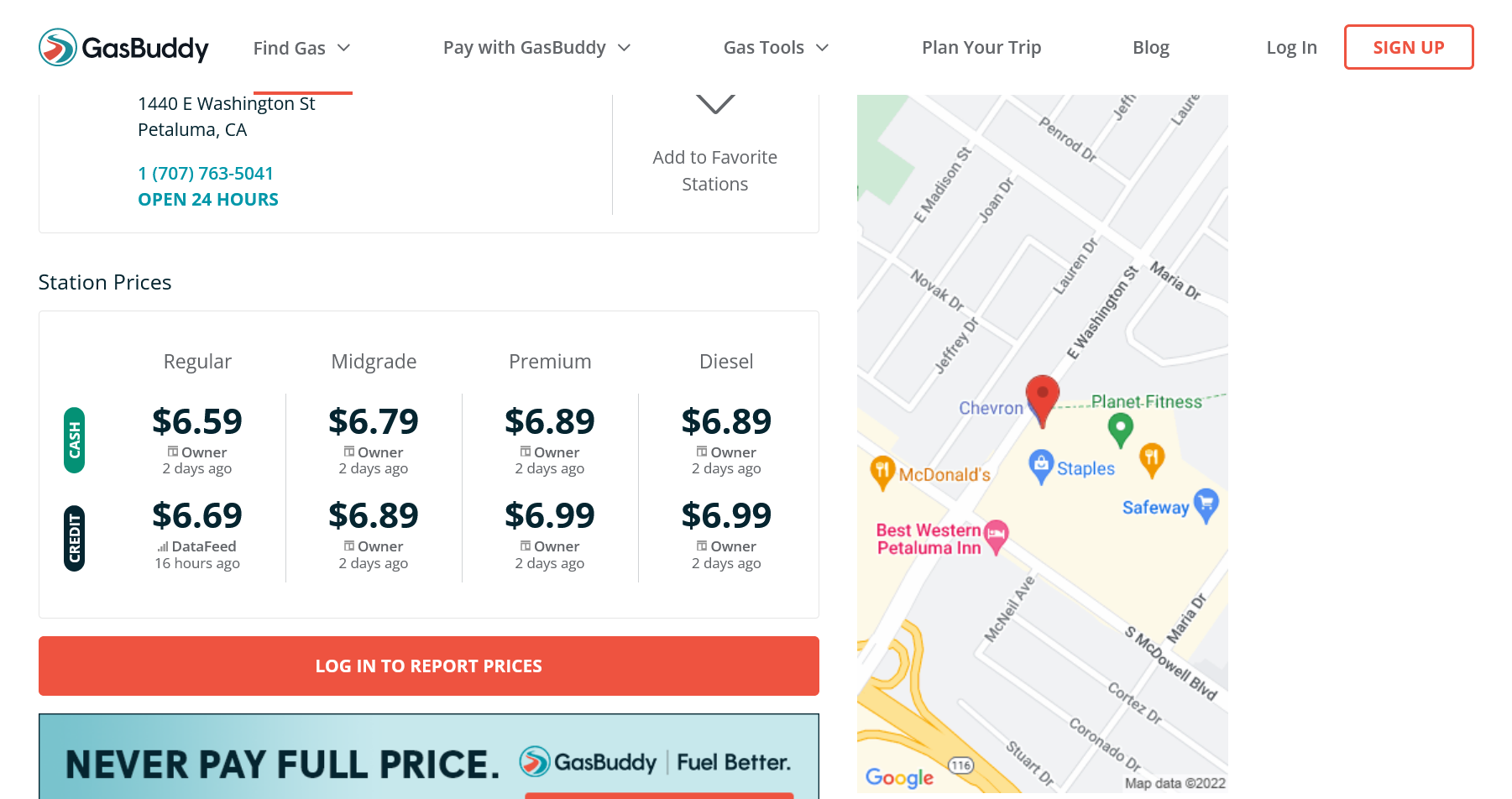Select the CASH price label
1512x799 pixels.
click(x=75, y=440)
